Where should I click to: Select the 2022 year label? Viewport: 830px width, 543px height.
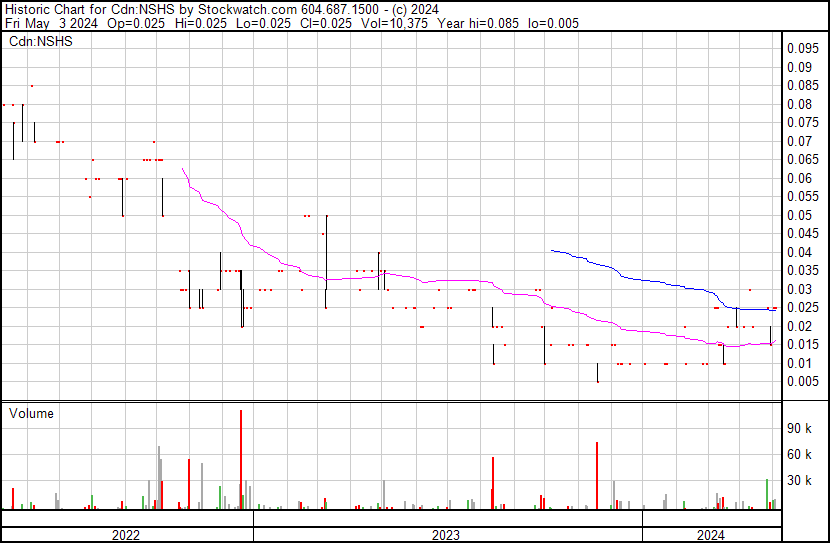click(126, 535)
